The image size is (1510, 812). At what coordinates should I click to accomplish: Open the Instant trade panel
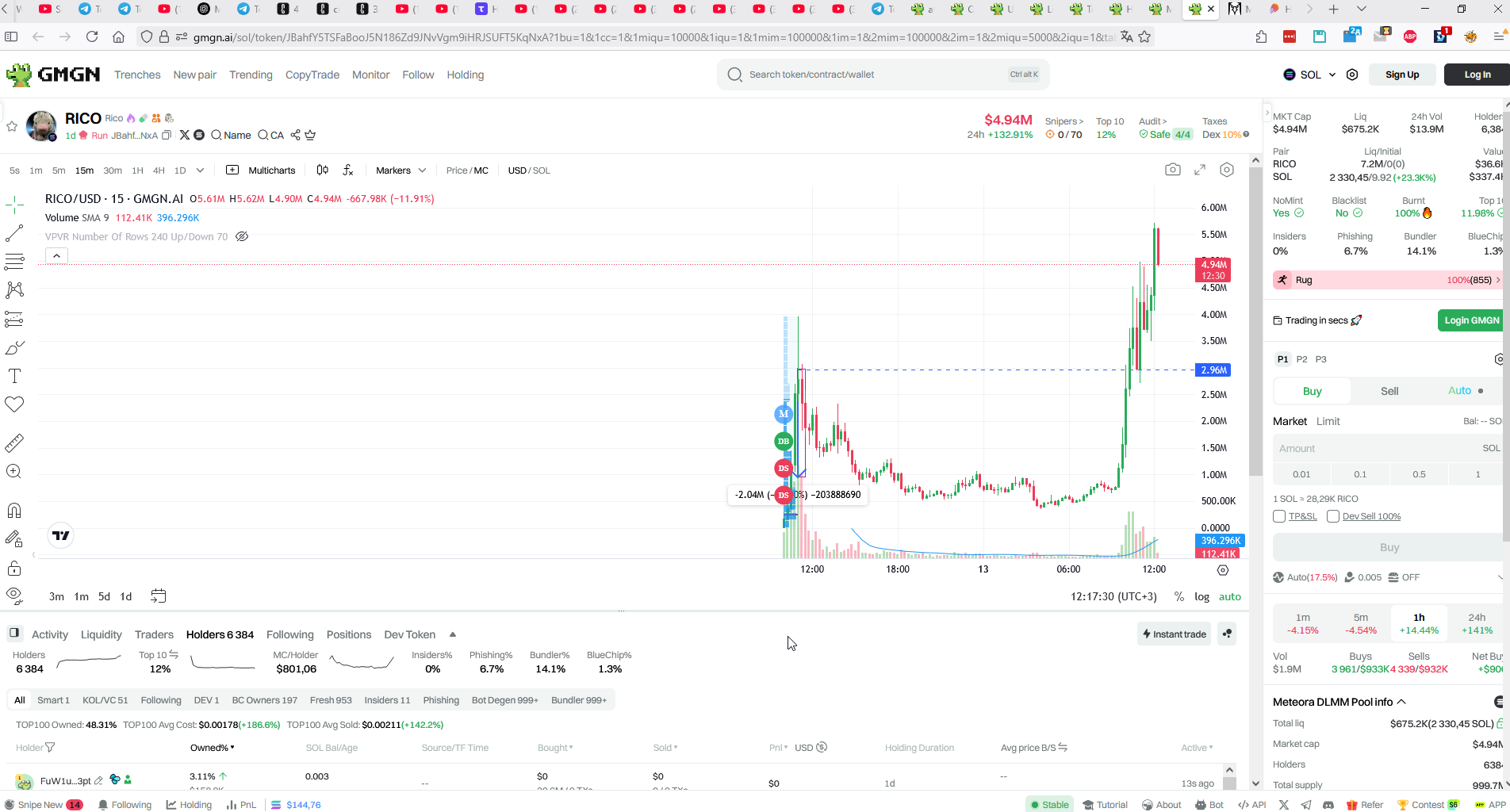1174,634
